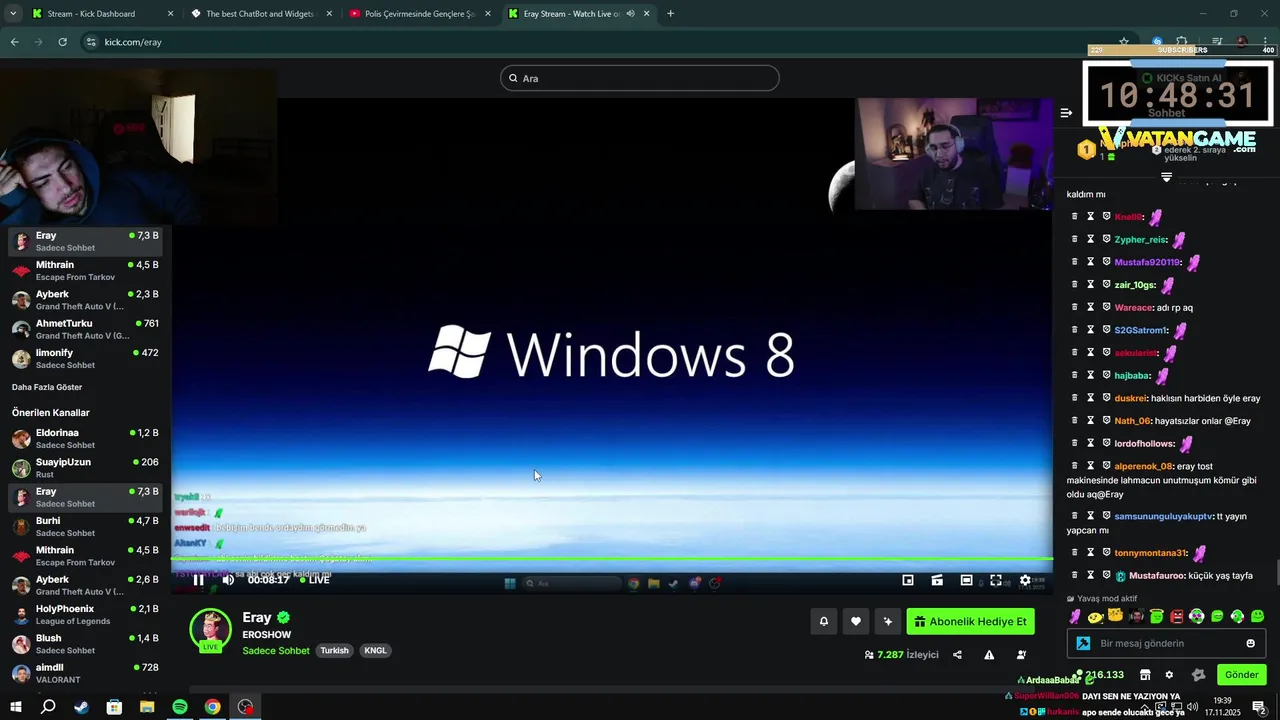Open a new browser tab plus
This screenshot has height=720, width=1280.
click(x=670, y=14)
